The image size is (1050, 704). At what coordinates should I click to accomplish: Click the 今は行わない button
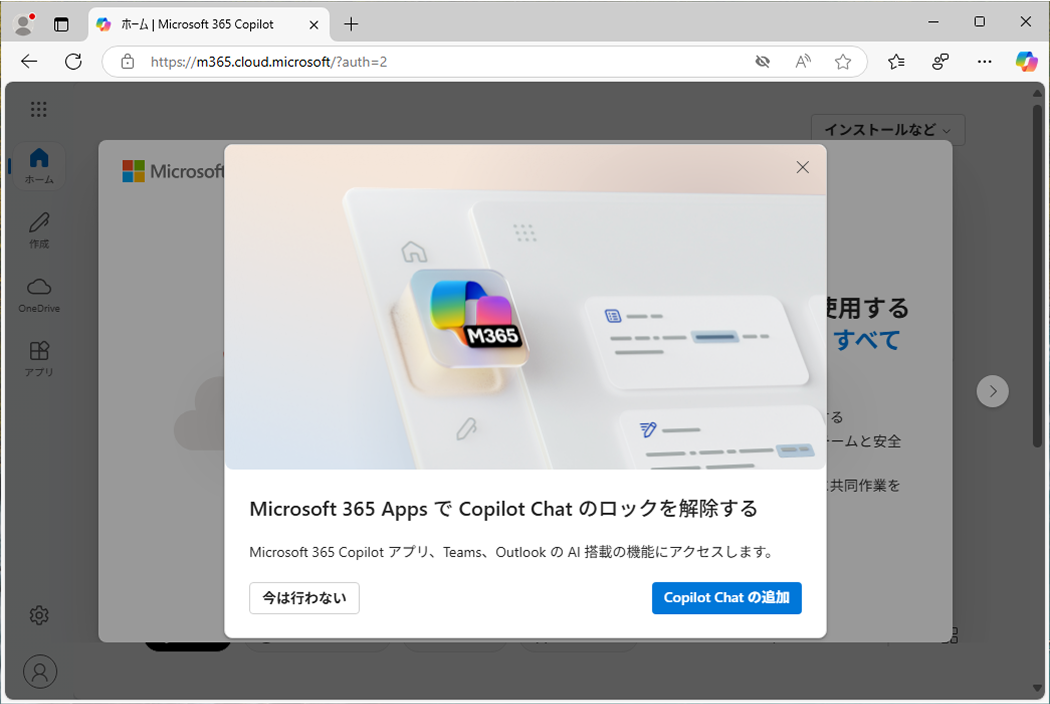click(x=304, y=597)
